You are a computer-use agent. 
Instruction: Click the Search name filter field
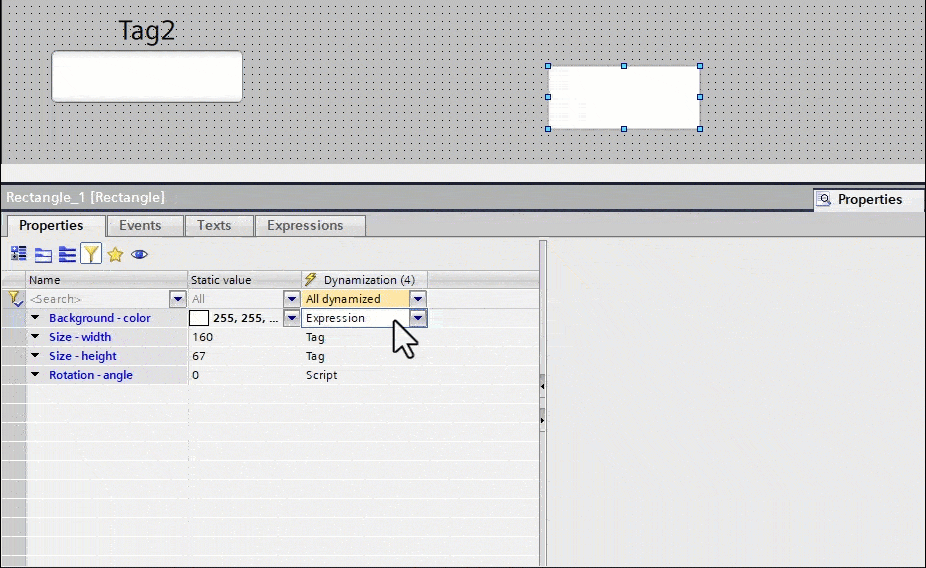click(98, 299)
